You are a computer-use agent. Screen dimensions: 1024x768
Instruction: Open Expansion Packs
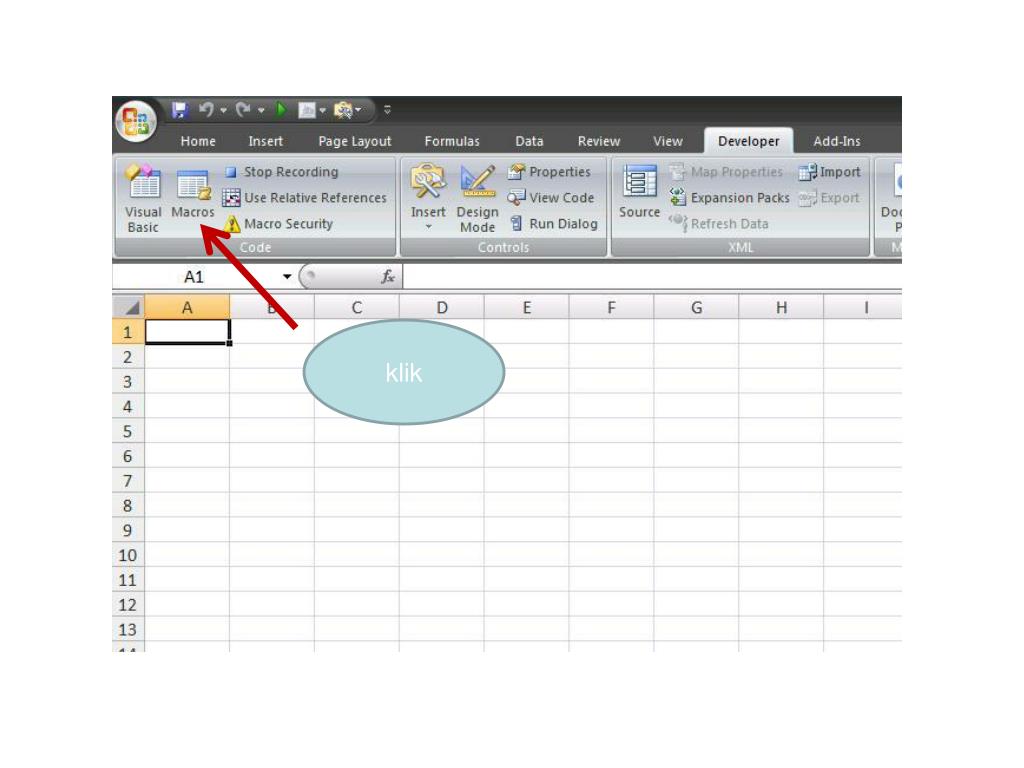(x=729, y=198)
